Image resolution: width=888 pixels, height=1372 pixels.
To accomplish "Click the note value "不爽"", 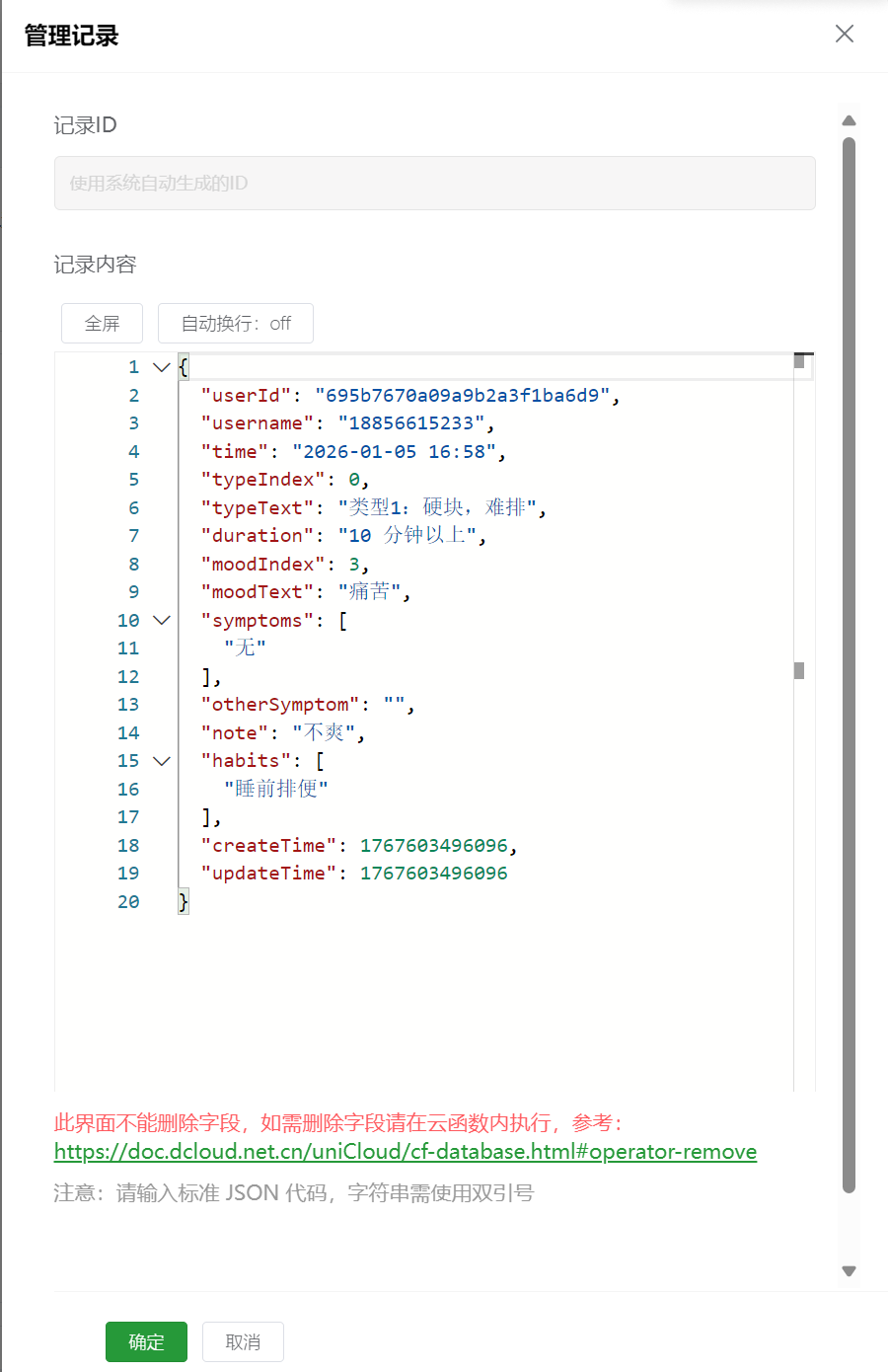I will click(324, 732).
